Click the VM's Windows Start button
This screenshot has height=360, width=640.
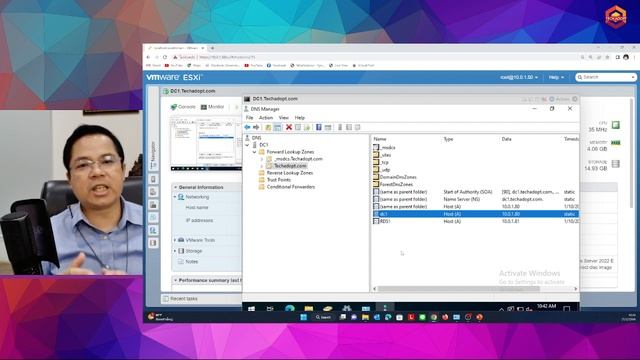point(251,309)
